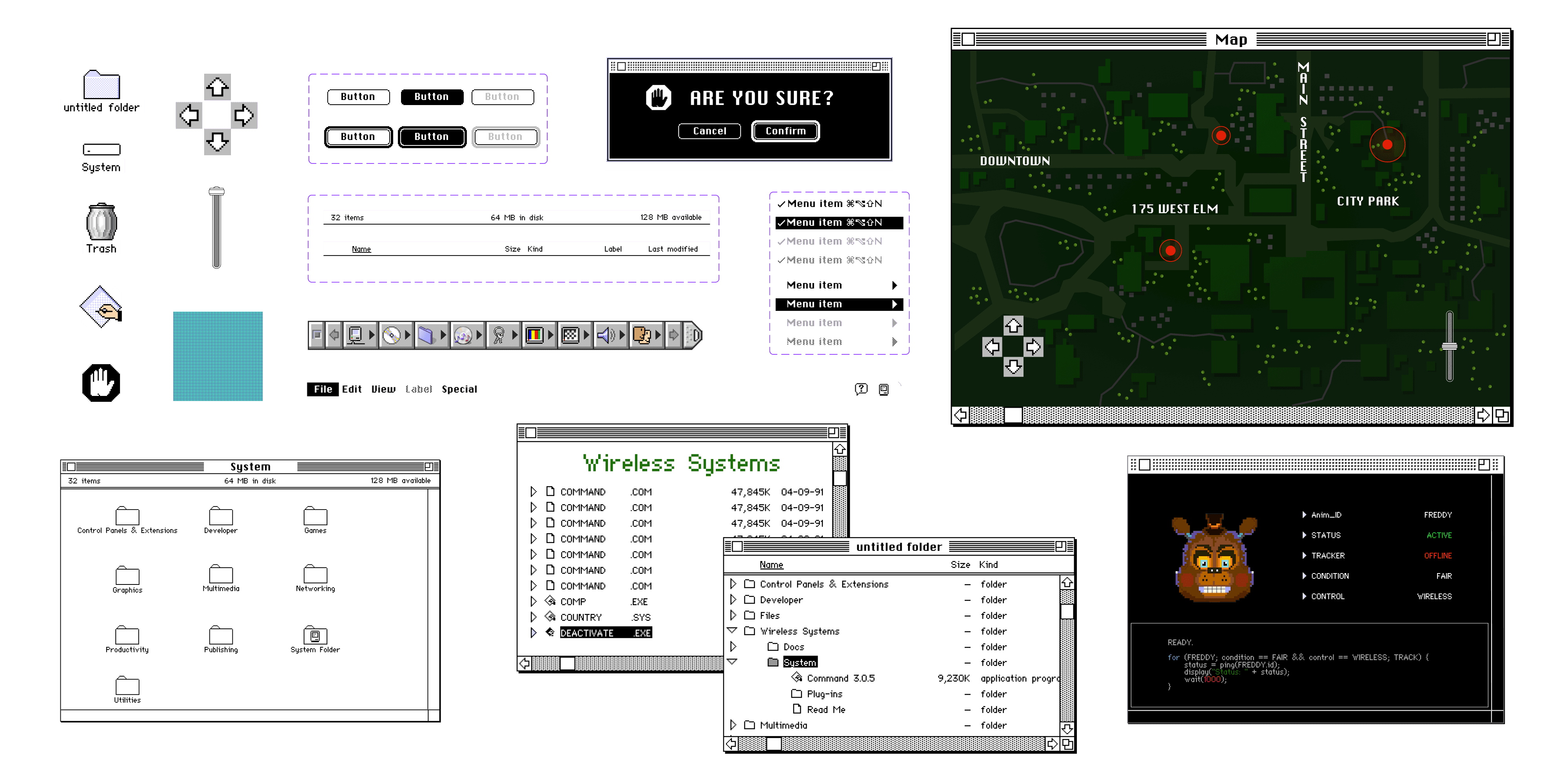
Task: Collapse the Wireless Systems folder triangle
Action: pos(732,631)
